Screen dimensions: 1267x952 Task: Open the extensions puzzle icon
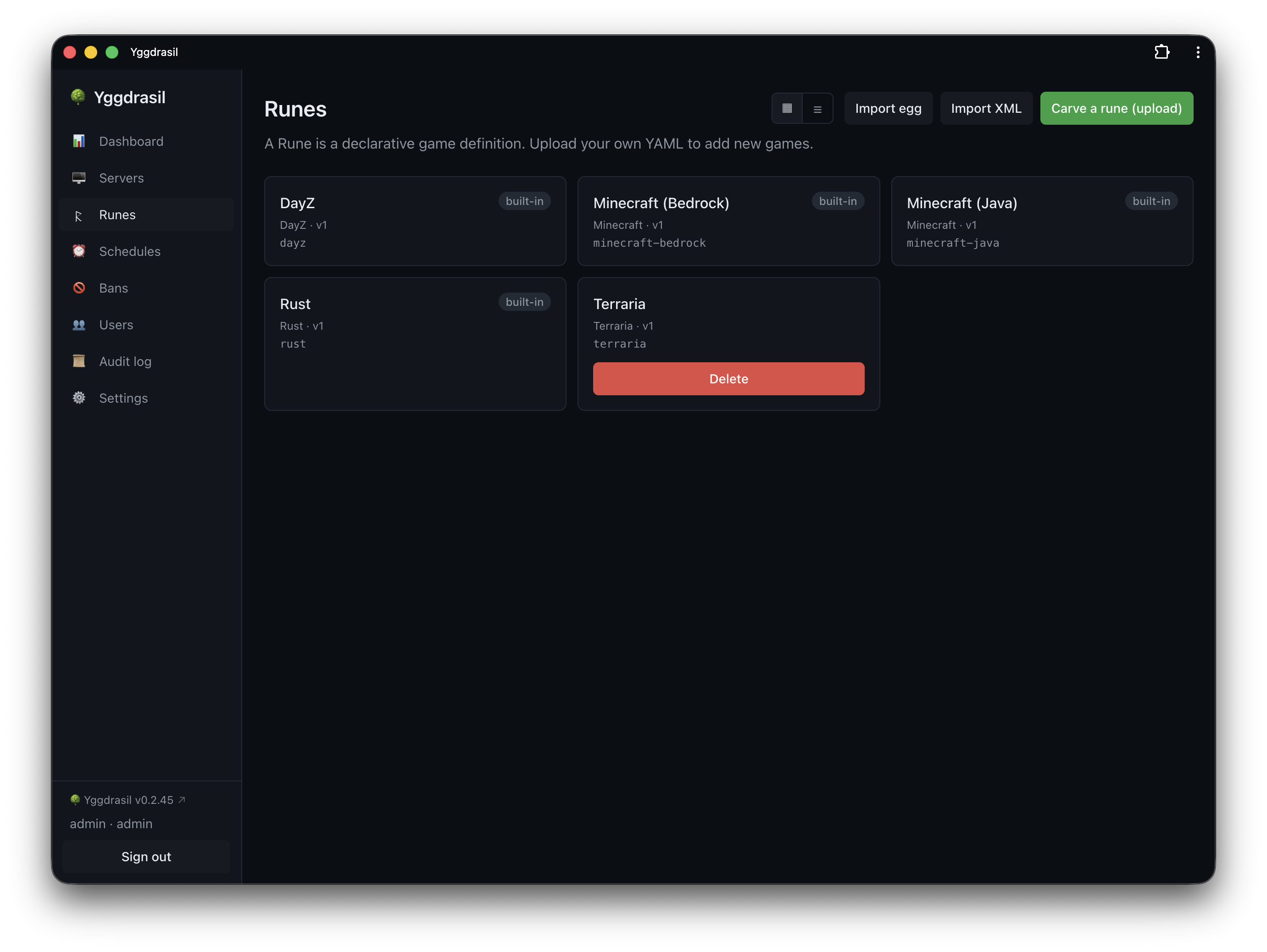pyautogui.click(x=1161, y=52)
